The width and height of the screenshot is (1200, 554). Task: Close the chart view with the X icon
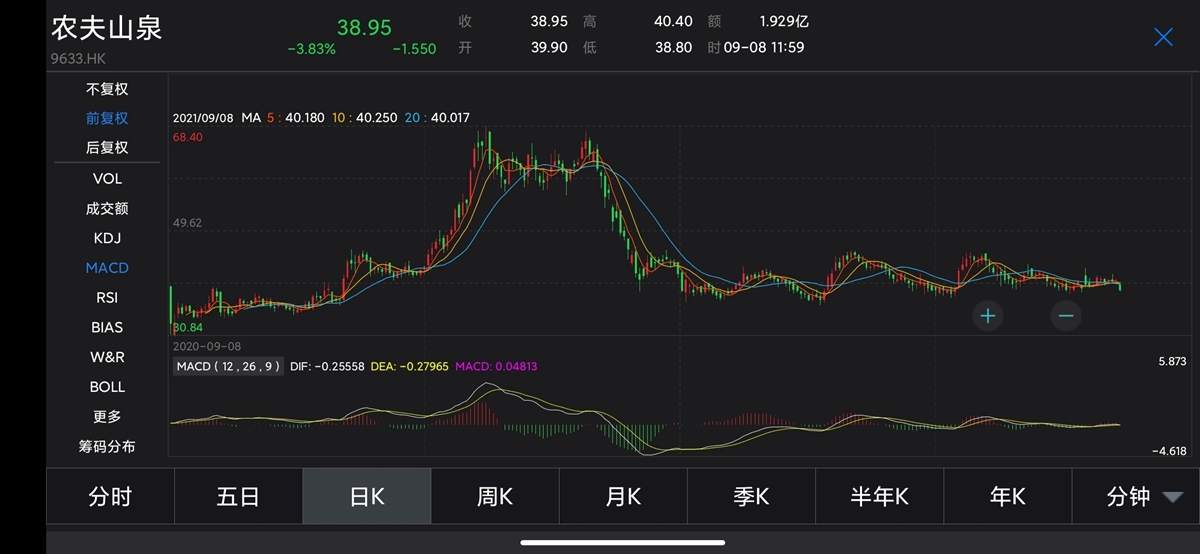[x=1163, y=37]
